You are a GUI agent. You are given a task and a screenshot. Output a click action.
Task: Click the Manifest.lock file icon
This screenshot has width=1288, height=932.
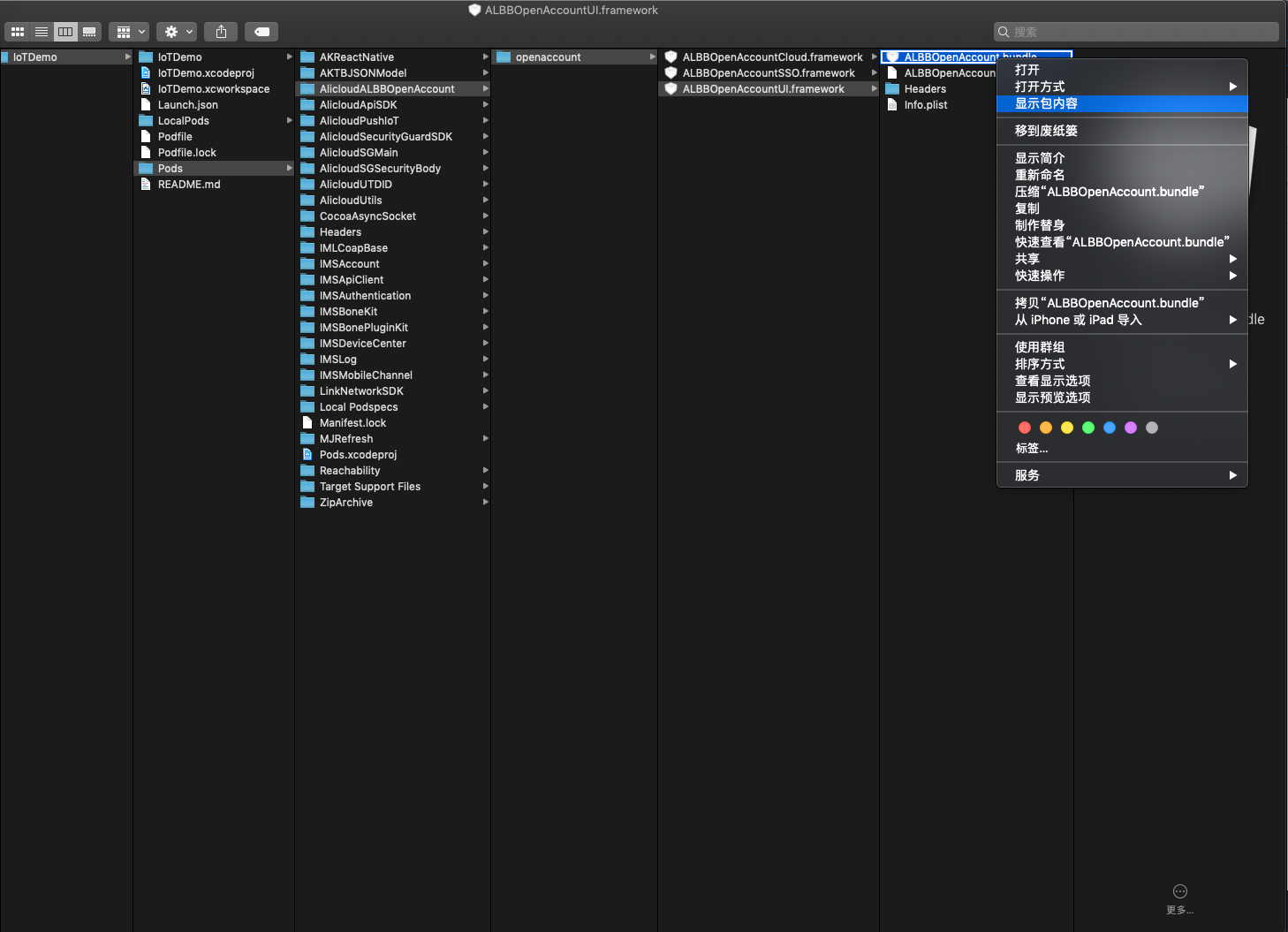(307, 423)
